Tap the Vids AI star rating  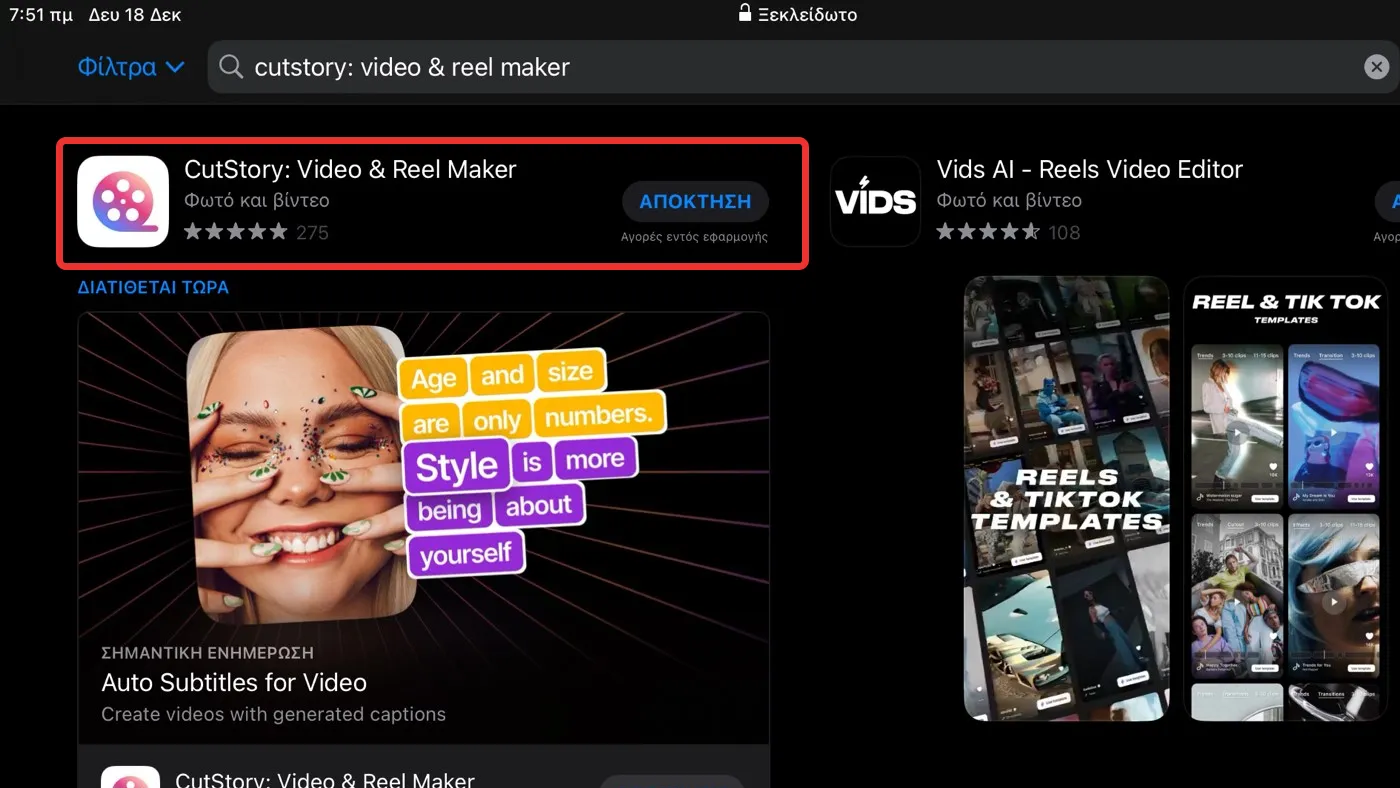click(988, 232)
